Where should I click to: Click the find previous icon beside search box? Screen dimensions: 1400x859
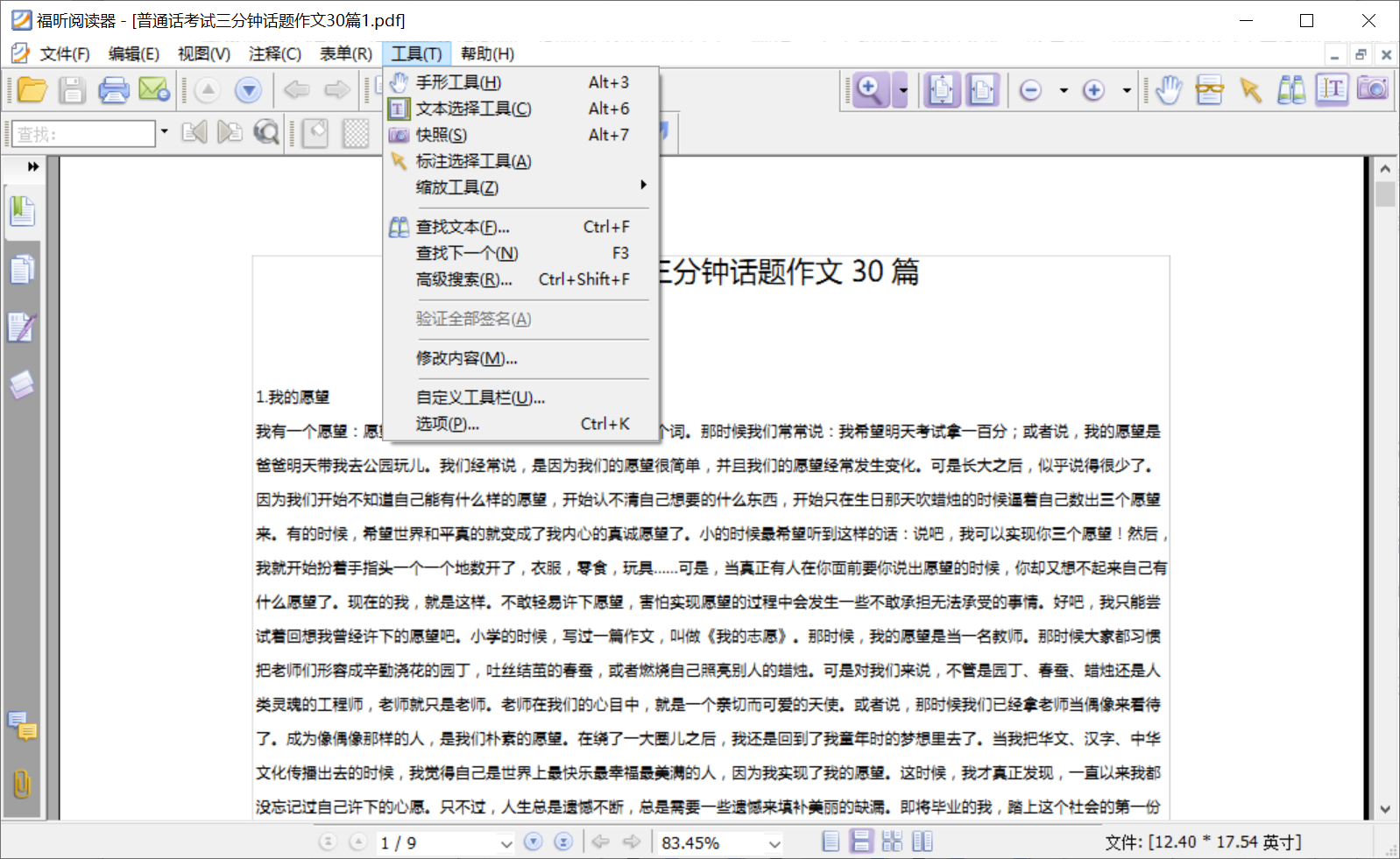click(x=194, y=132)
